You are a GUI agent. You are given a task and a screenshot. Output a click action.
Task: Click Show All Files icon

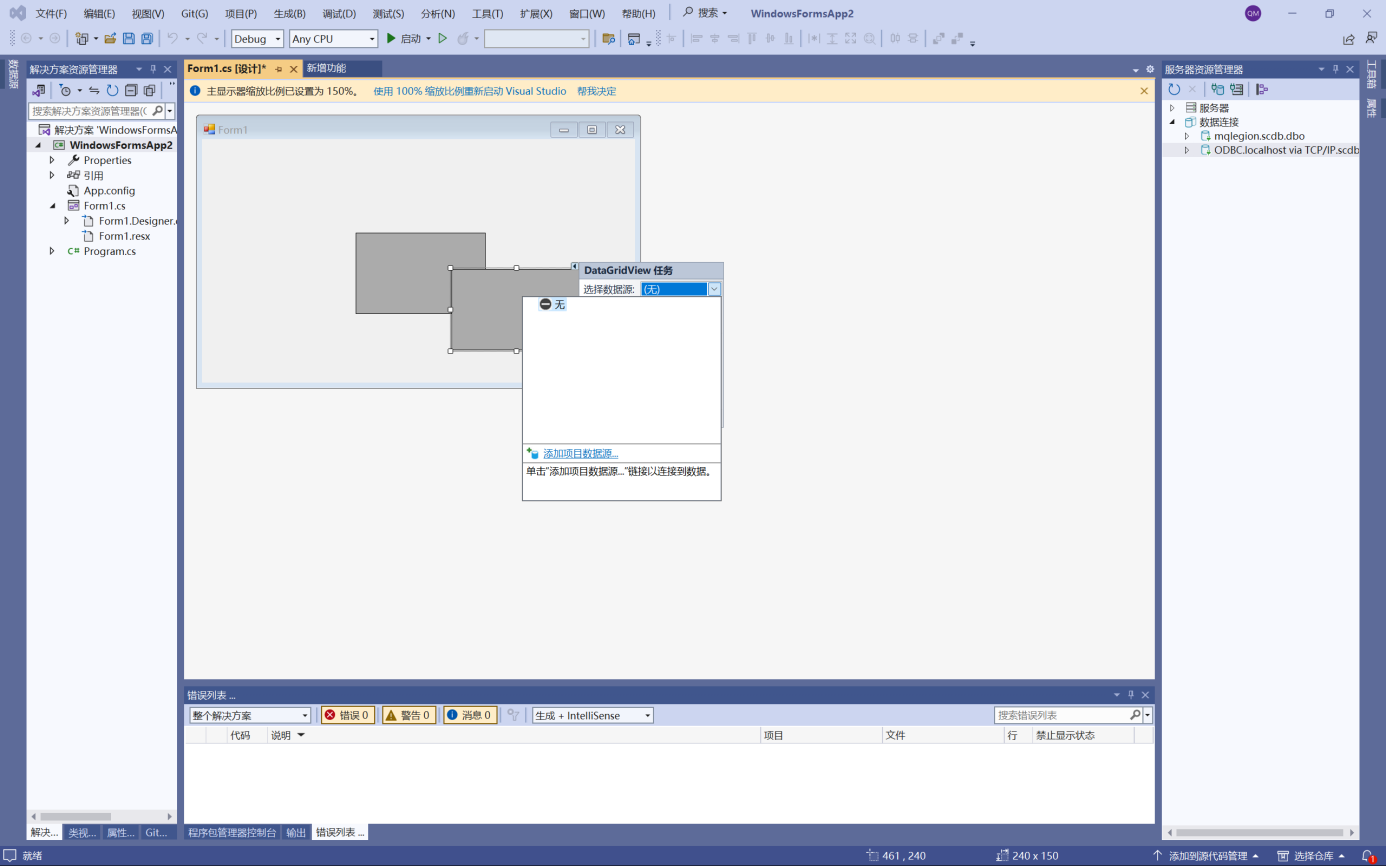[149, 90]
